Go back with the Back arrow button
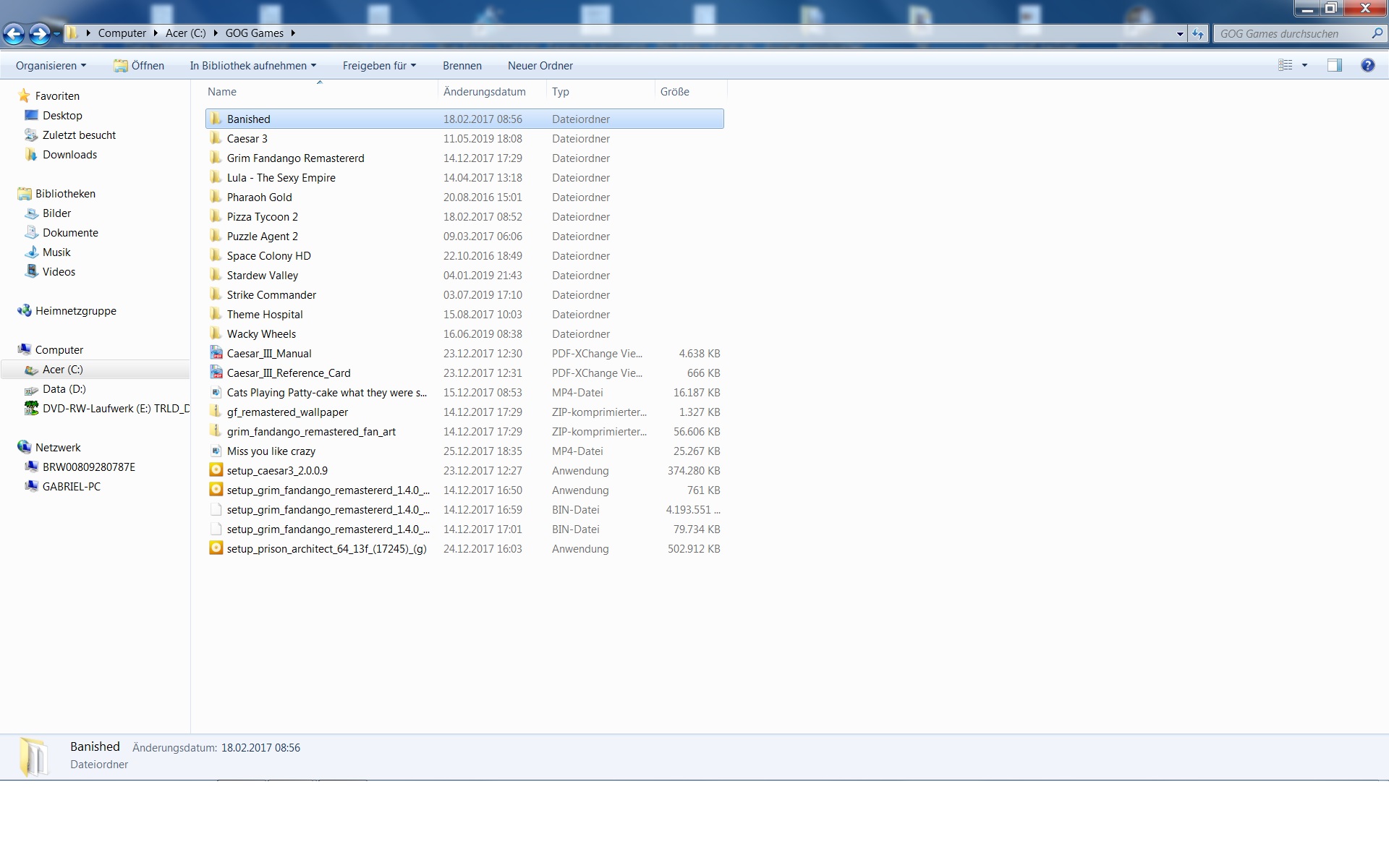 (x=14, y=33)
